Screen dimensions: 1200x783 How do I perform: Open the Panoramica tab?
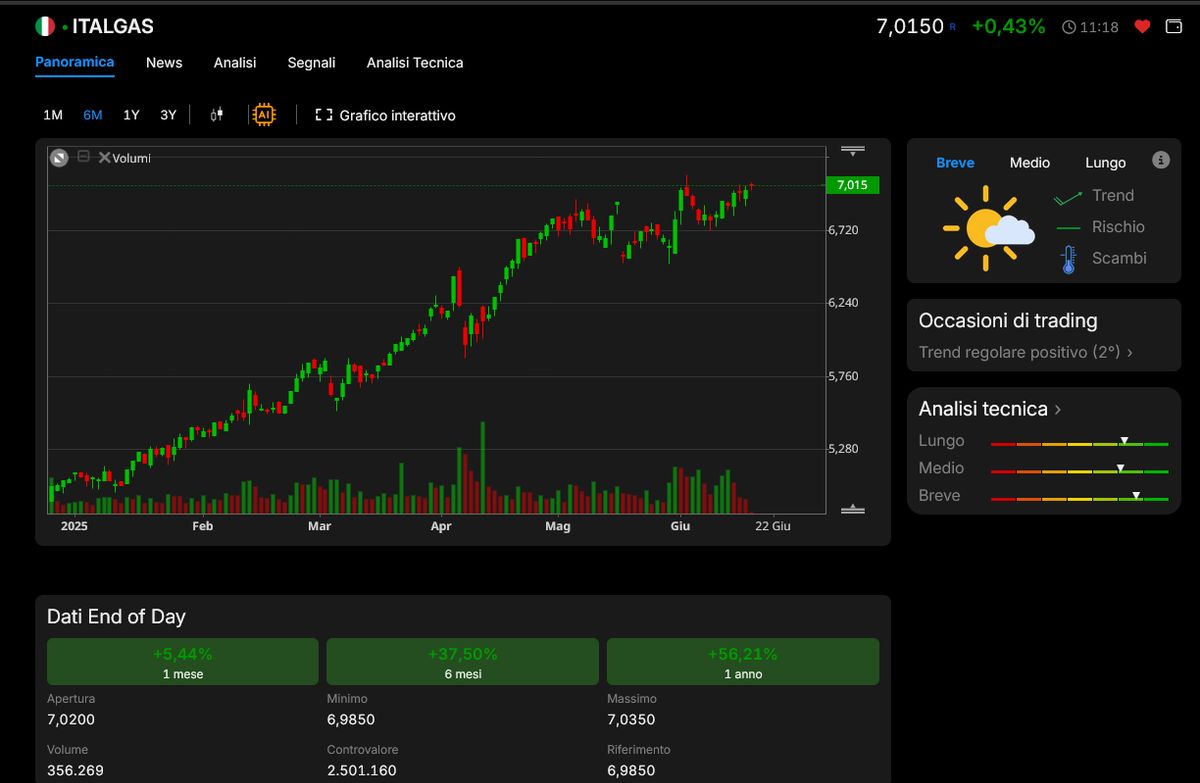(75, 62)
